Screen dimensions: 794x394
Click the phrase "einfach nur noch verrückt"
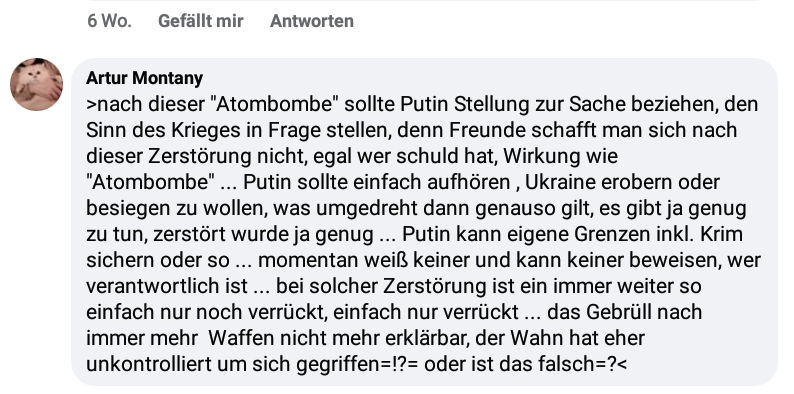205,311
